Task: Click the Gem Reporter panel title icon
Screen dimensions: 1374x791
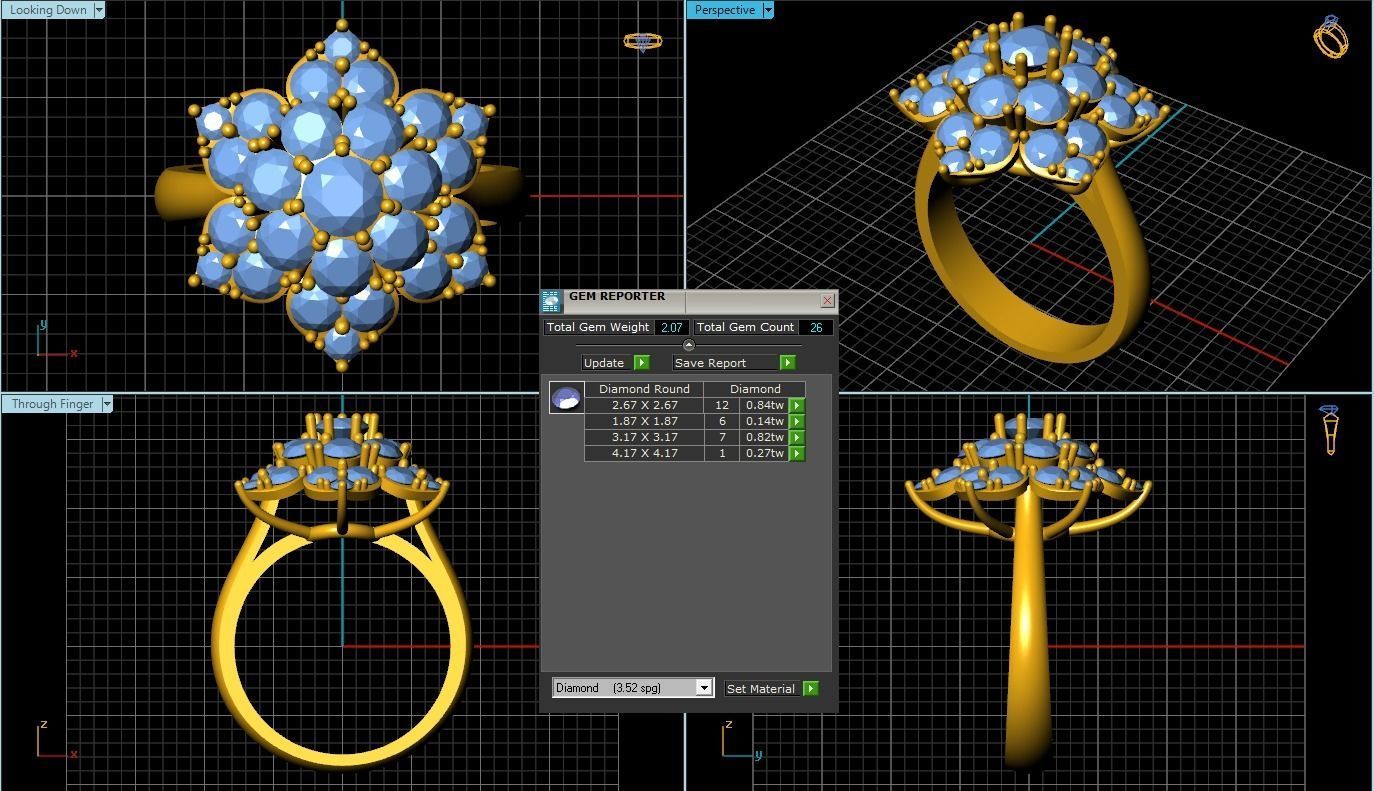Action: 551,302
